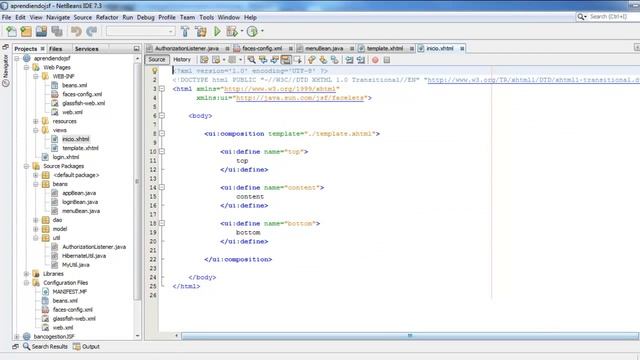This screenshot has width=640, height=360.
Task: Minimize the Projects panel window icon
Action: click(x=137, y=49)
